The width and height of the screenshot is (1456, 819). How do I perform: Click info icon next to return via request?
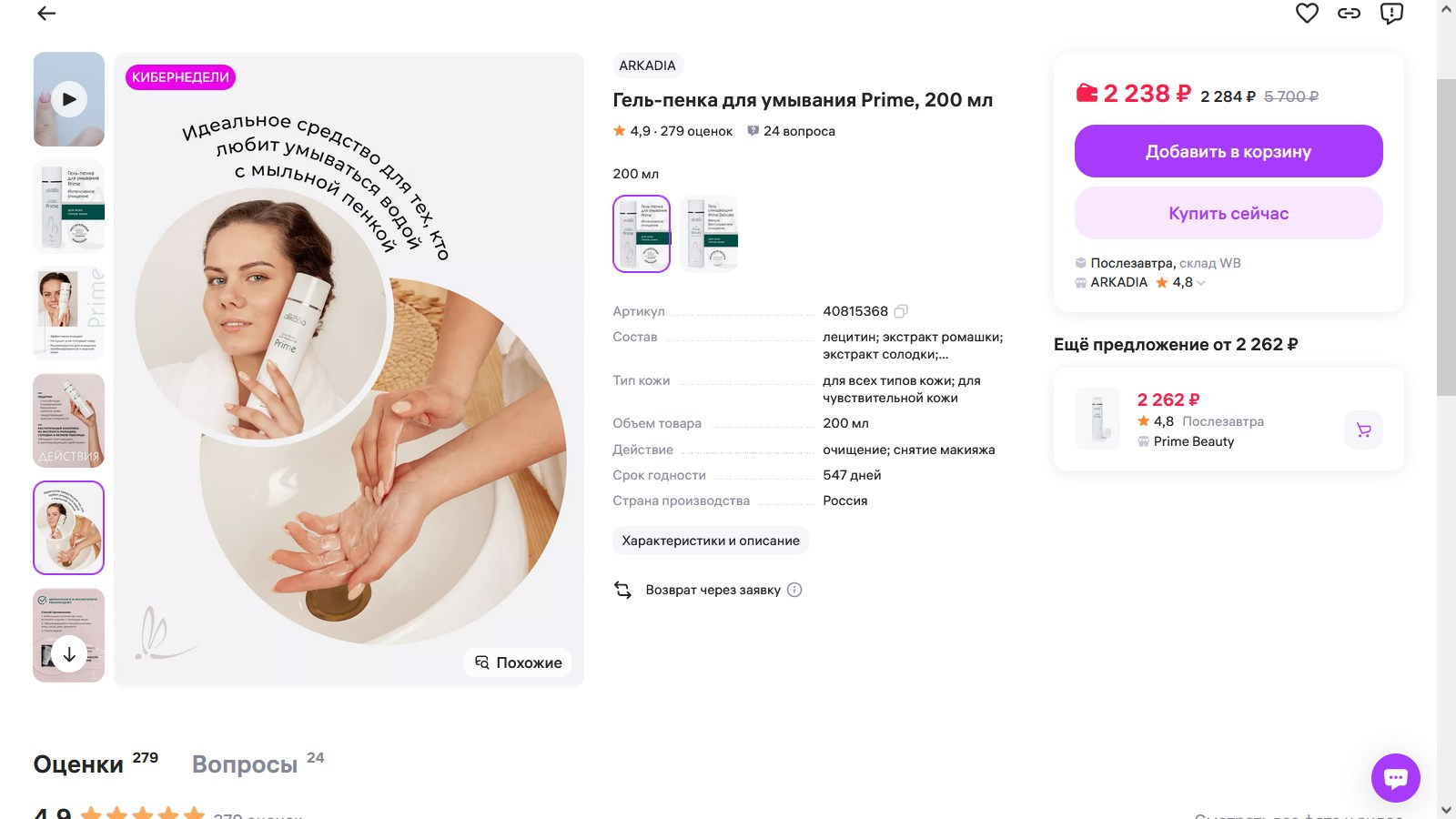tap(794, 591)
